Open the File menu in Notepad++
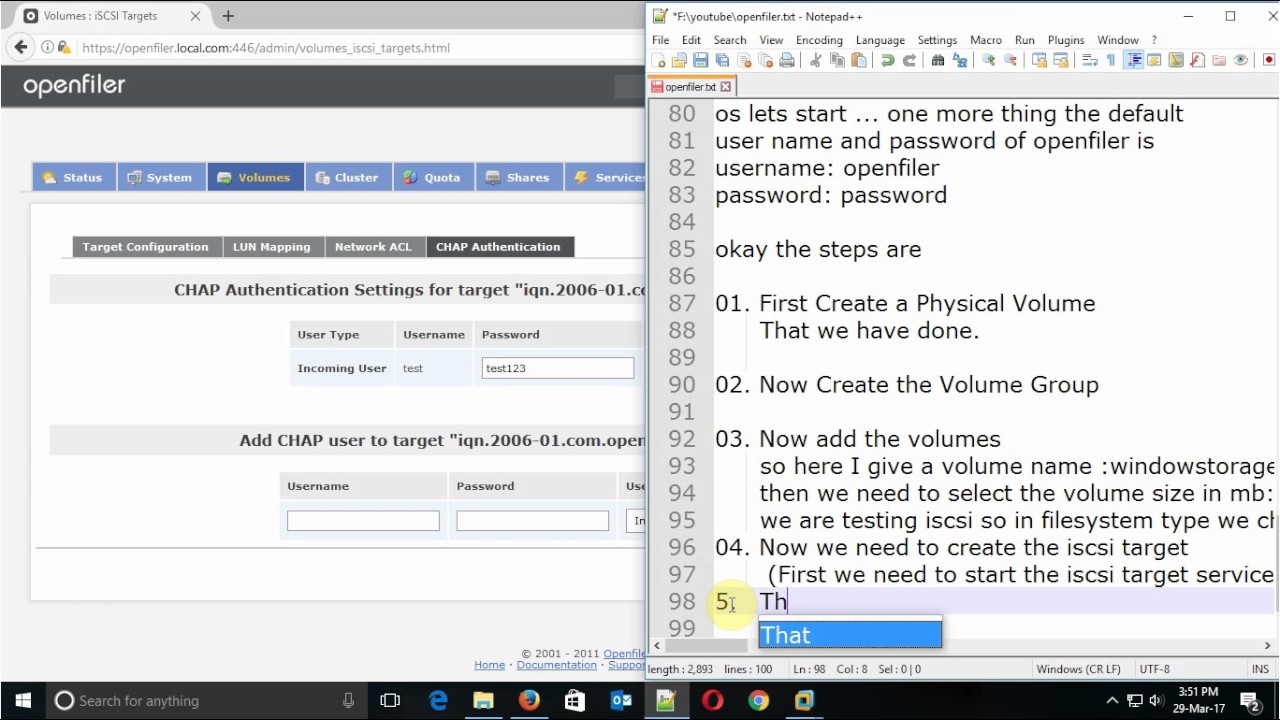Screen dimensions: 1280x720 (660, 40)
